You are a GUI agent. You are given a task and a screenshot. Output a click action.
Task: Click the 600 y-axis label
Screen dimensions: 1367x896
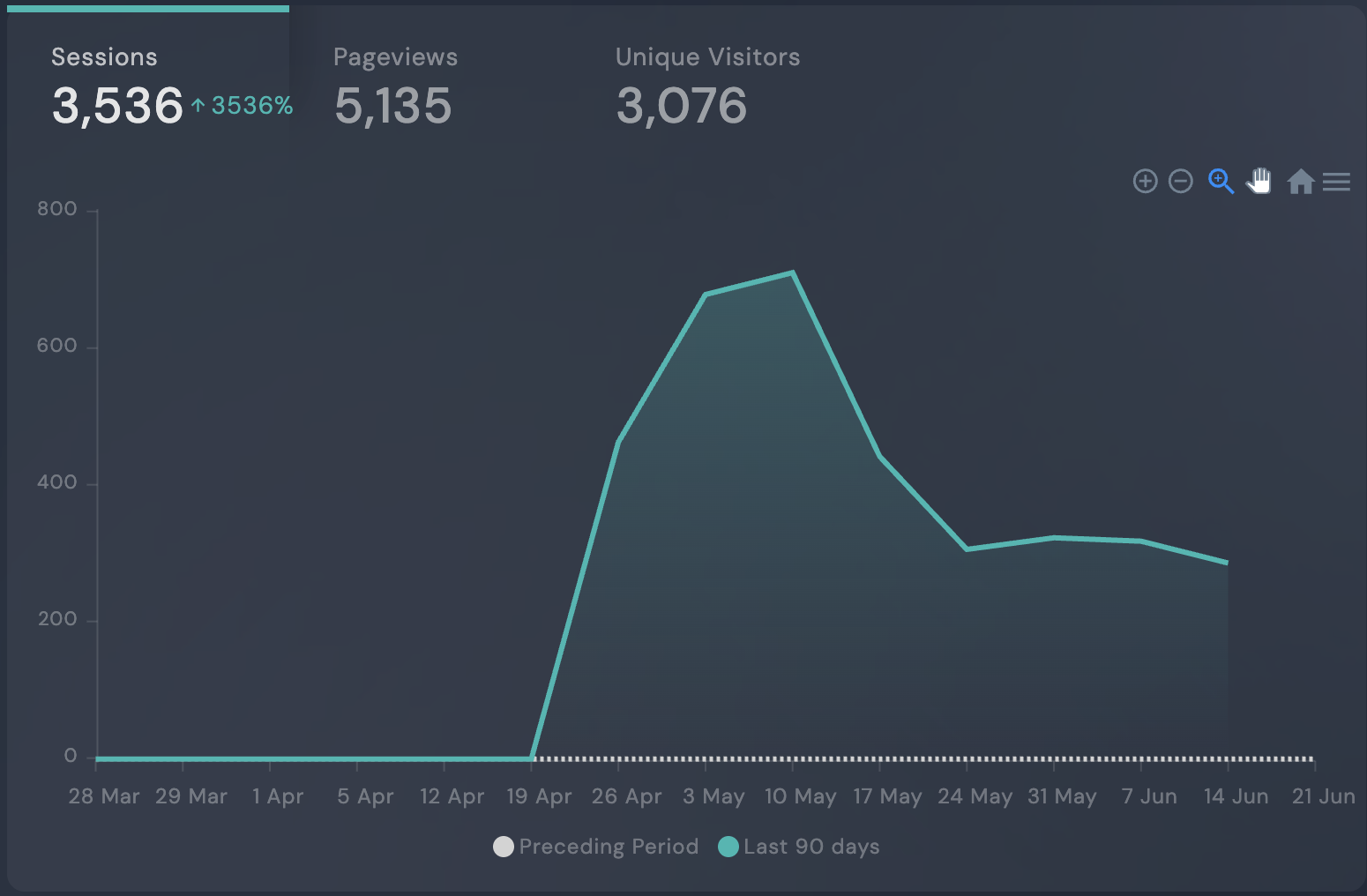57,346
